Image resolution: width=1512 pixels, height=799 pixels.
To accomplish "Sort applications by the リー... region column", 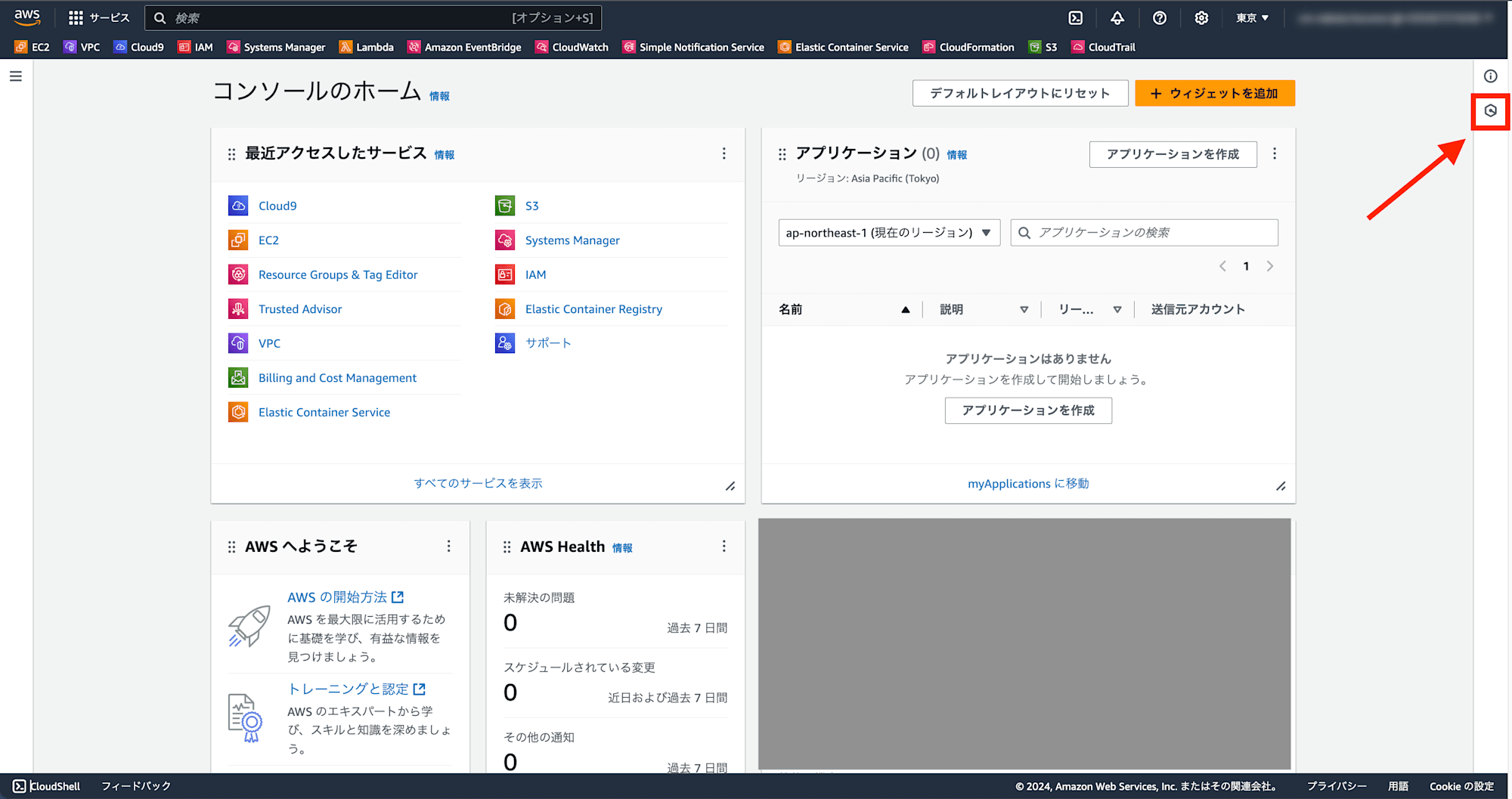I will pos(1089,309).
